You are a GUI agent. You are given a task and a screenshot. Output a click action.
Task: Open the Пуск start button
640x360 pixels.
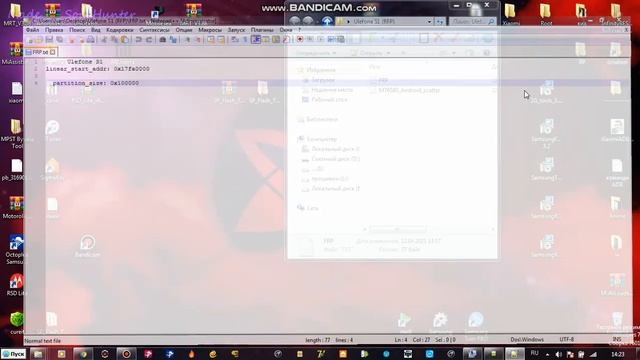click(13, 354)
